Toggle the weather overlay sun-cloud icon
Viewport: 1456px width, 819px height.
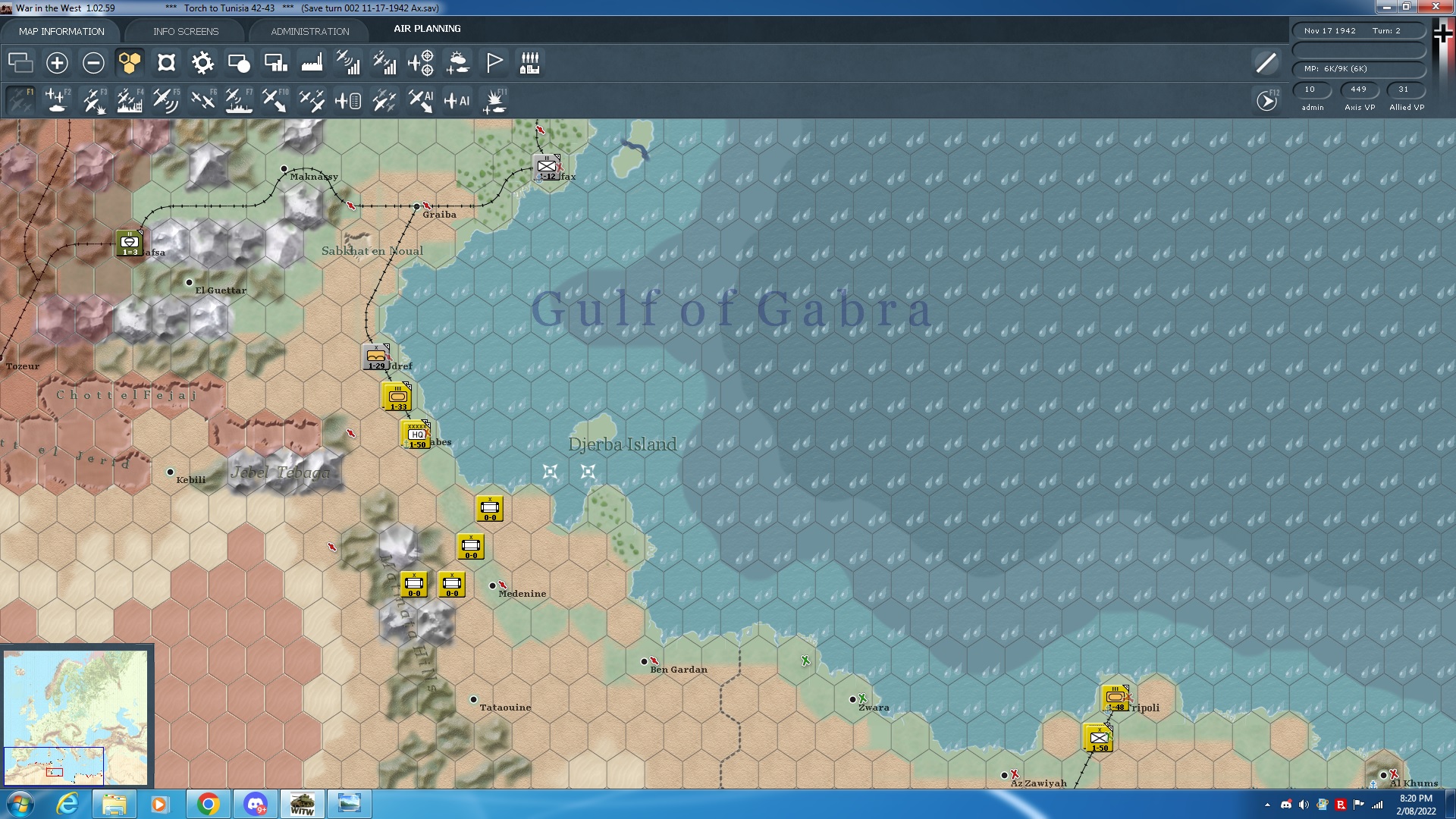[457, 63]
